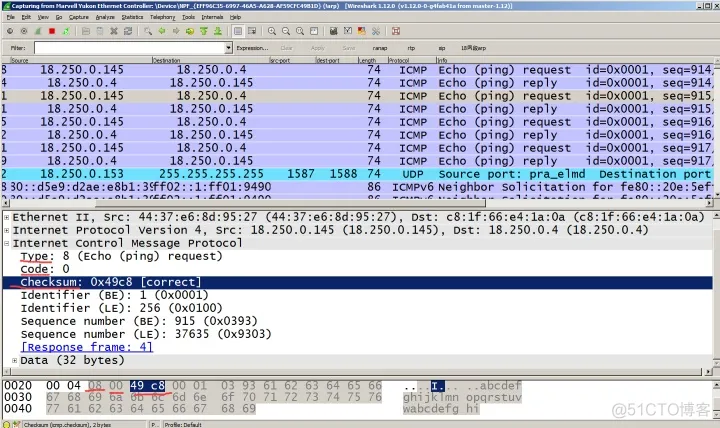Screen dimensions: 720x428
Task: Open capture options from the toolbar
Action: (x=24, y=31)
